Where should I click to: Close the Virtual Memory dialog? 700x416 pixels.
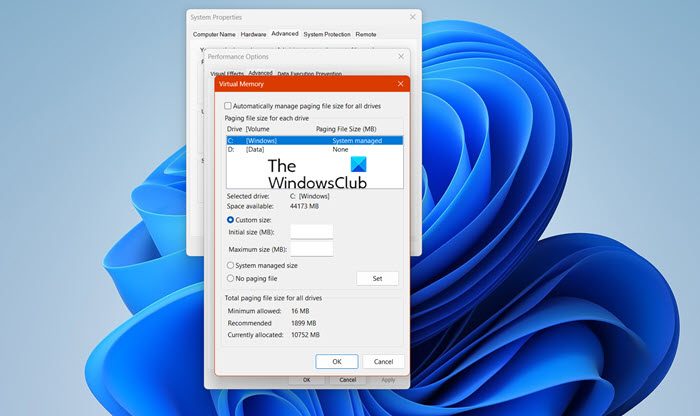400,83
